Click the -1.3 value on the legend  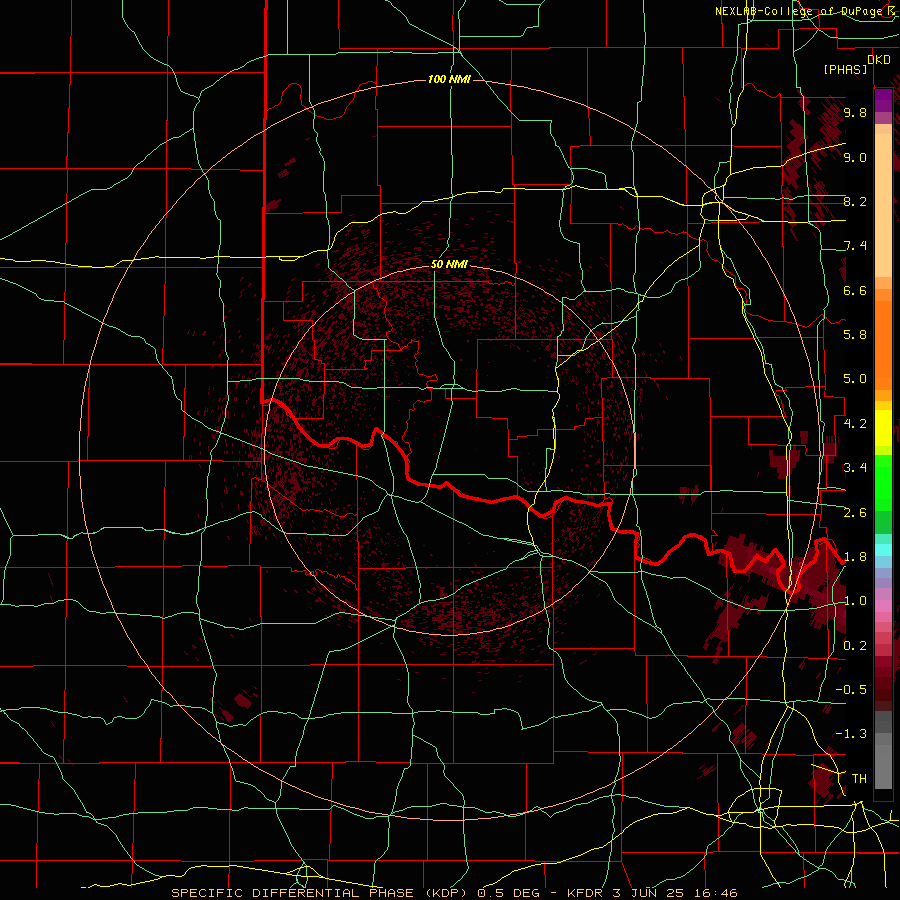coord(851,734)
